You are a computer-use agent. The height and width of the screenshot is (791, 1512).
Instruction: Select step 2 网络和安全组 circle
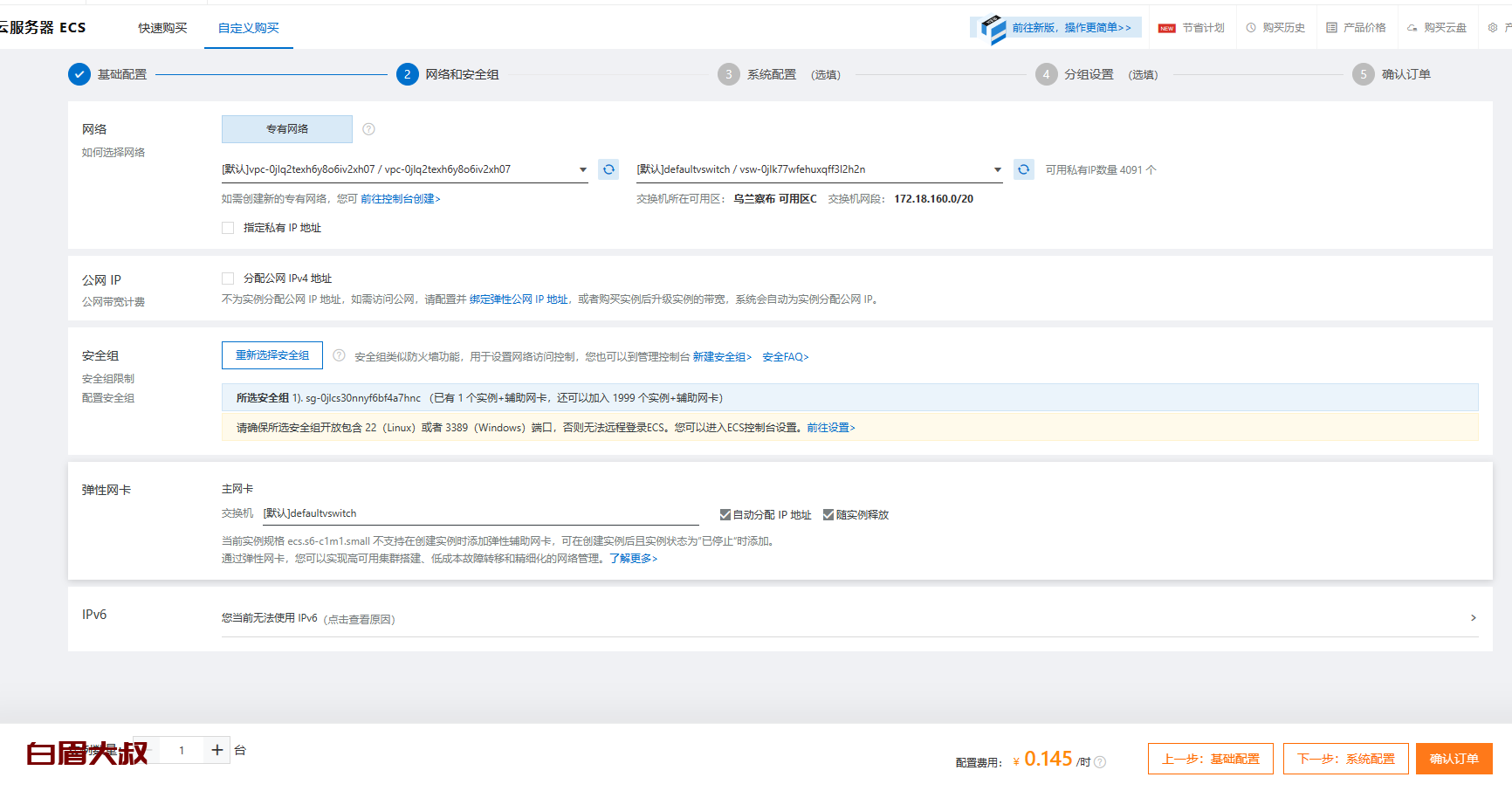(408, 74)
